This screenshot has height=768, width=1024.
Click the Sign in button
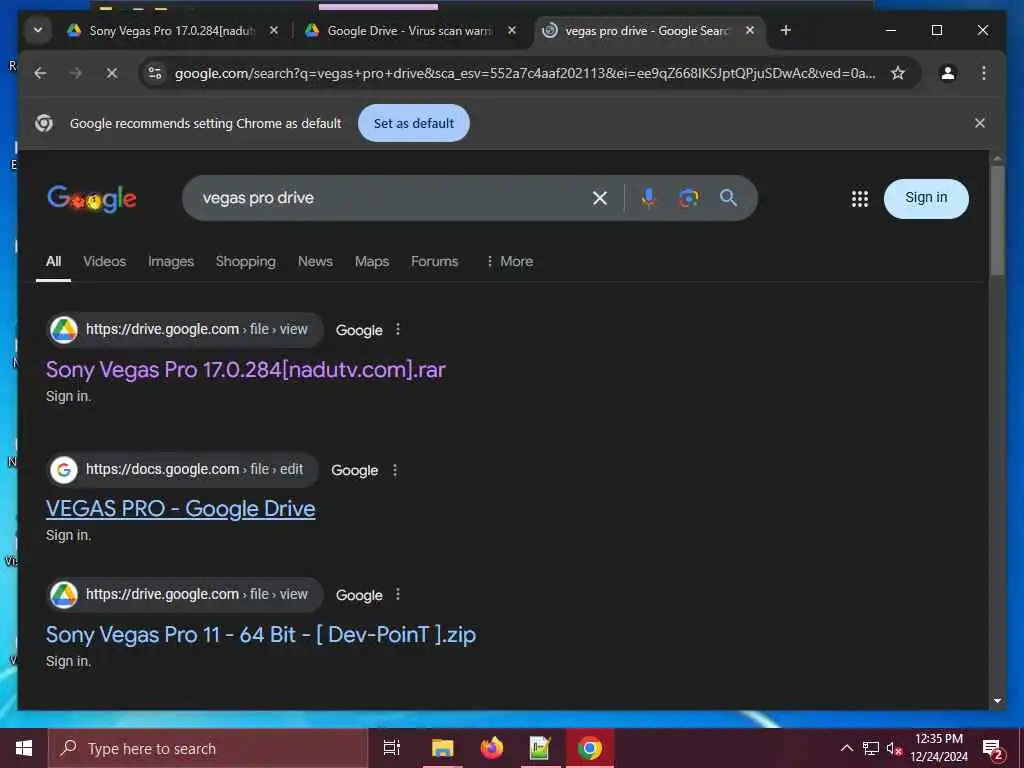click(x=925, y=199)
